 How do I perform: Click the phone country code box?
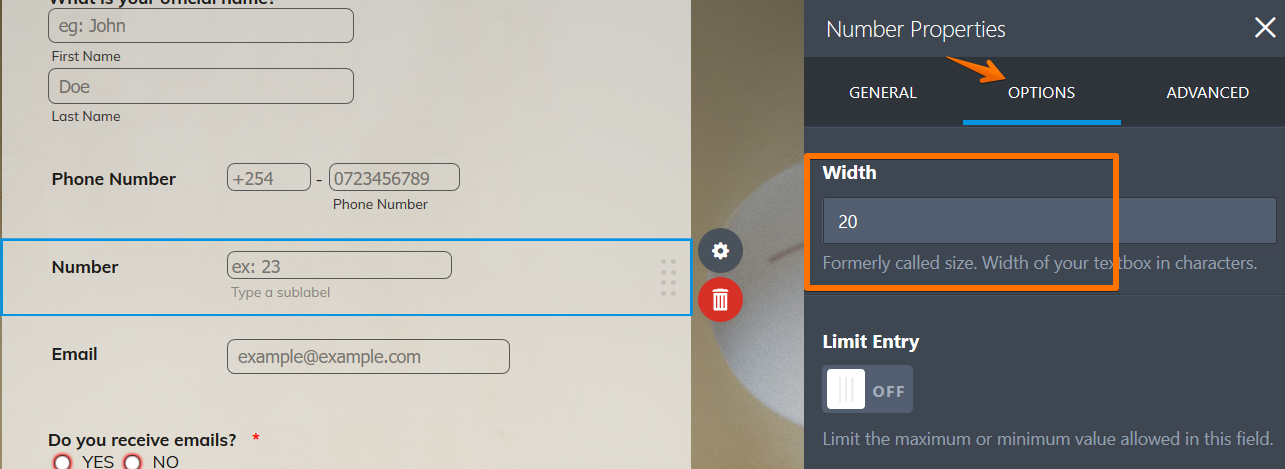(269, 179)
